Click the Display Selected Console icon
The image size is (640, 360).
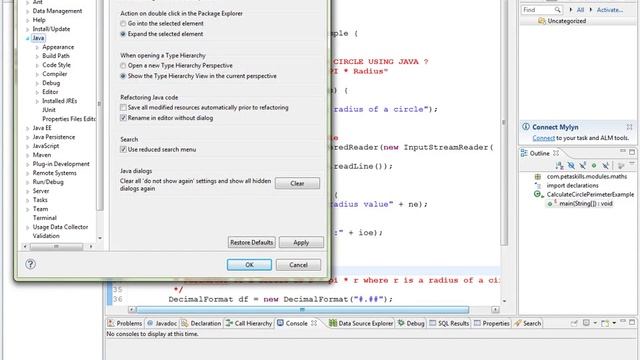(x=586, y=323)
